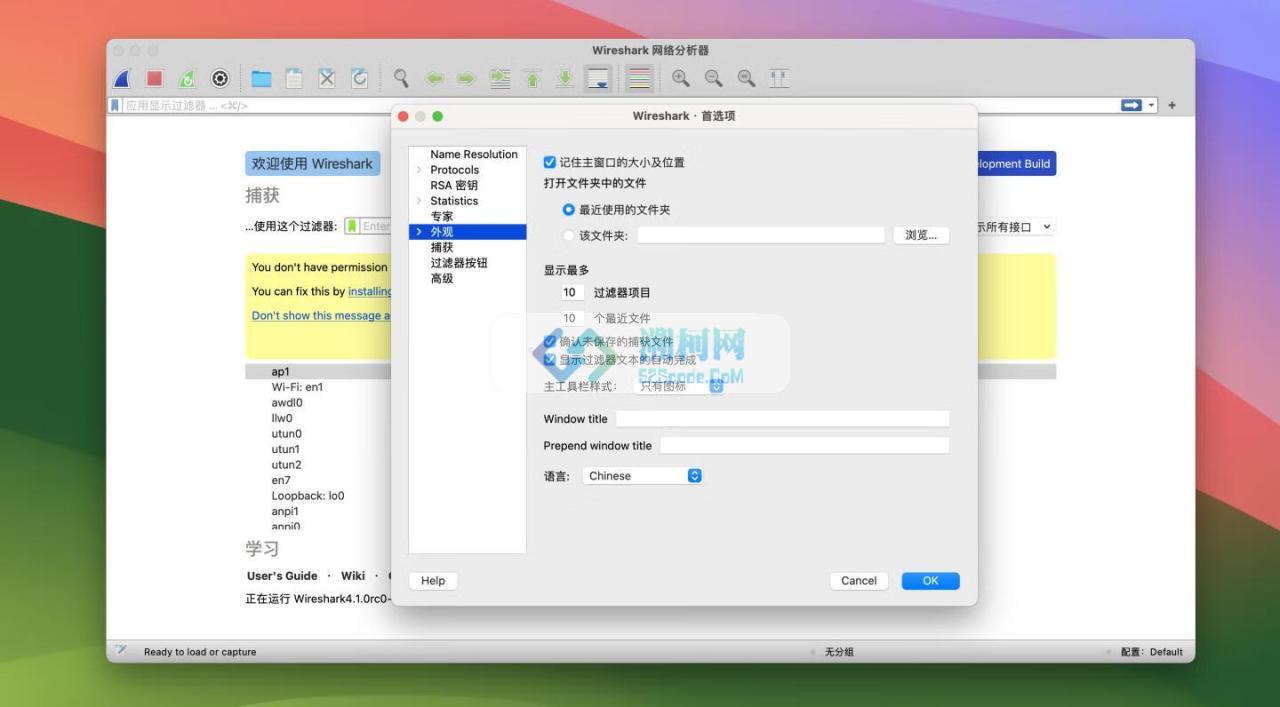Find a packet with magnifier icon
Viewport: 1280px width, 707px height.
tap(401, 78)
